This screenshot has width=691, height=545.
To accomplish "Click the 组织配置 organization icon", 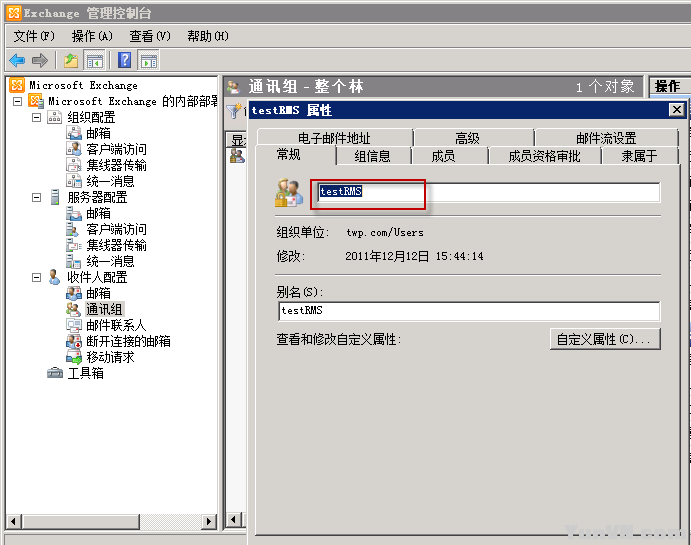I will 55,117.
